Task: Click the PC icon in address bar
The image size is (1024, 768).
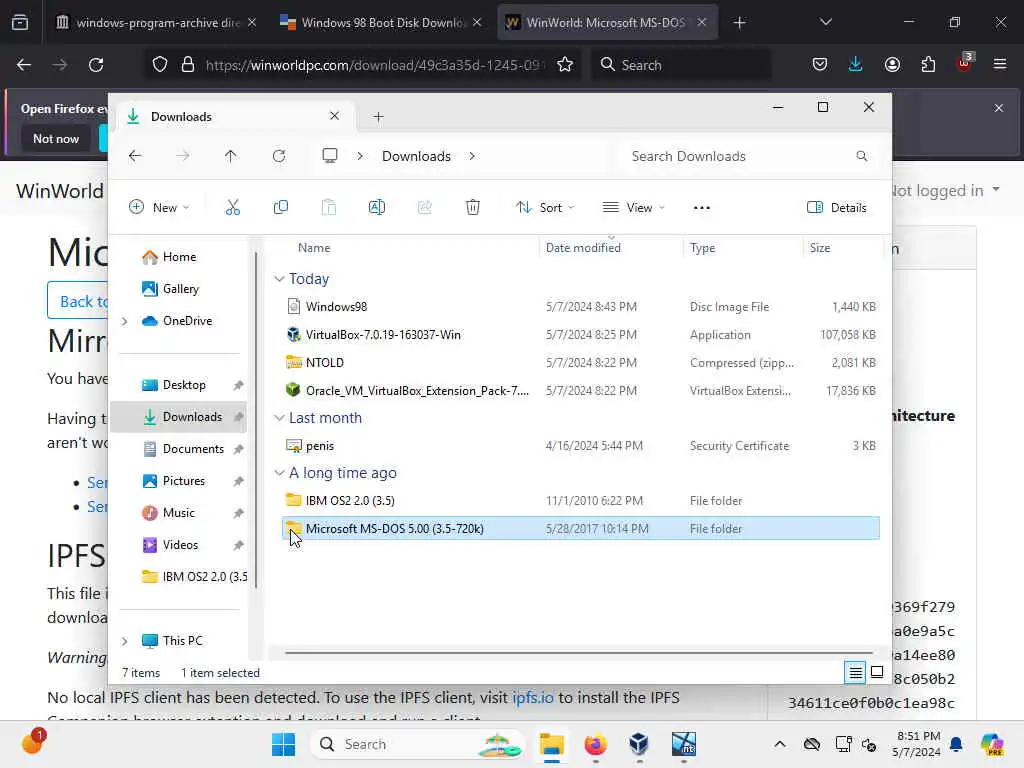Action: (330, 156)
